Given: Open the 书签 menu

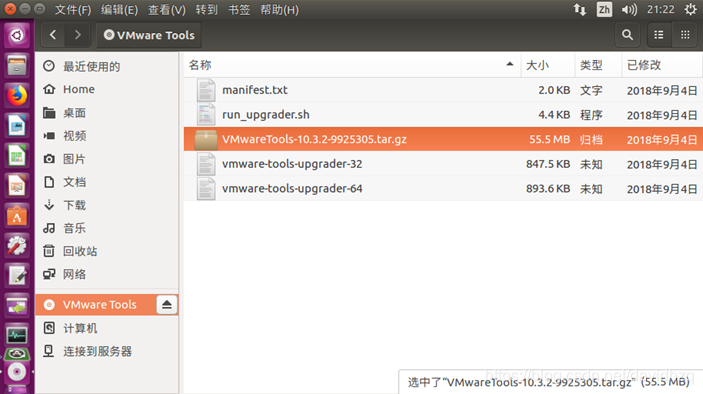Looking at the screenshot, I should pos(239,10).
